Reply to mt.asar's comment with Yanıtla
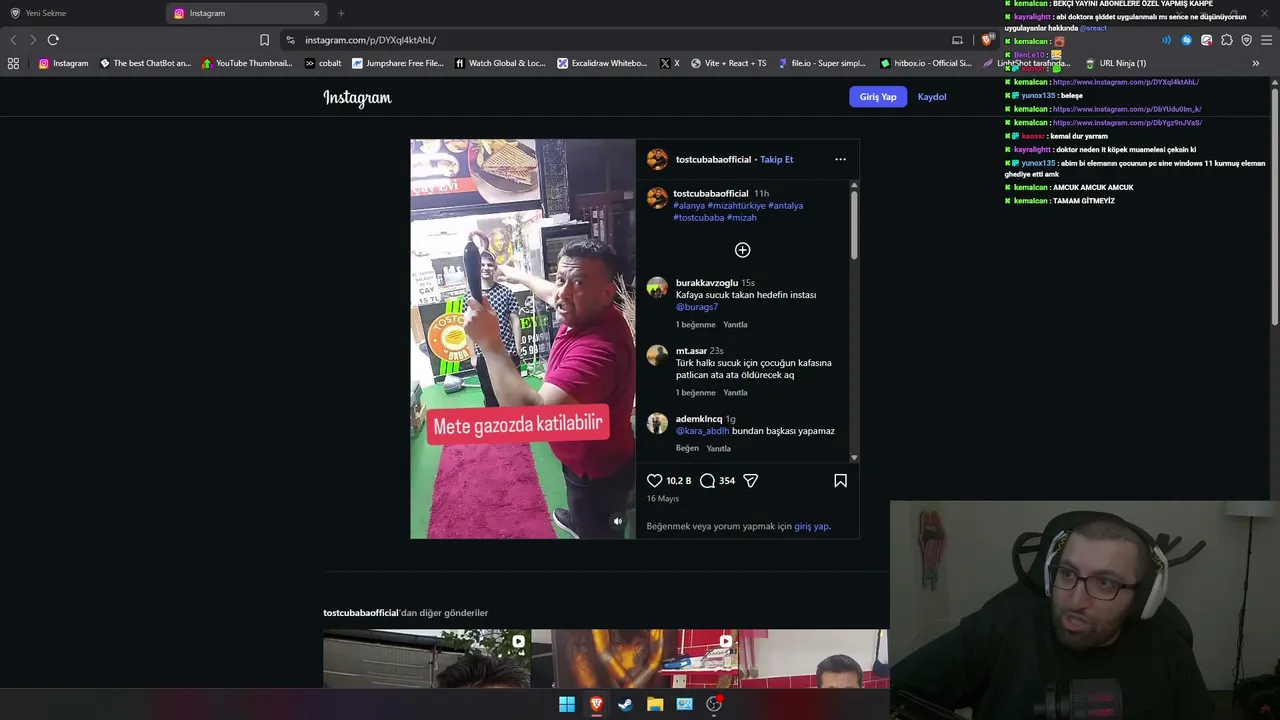 click(x=735, y=393)
